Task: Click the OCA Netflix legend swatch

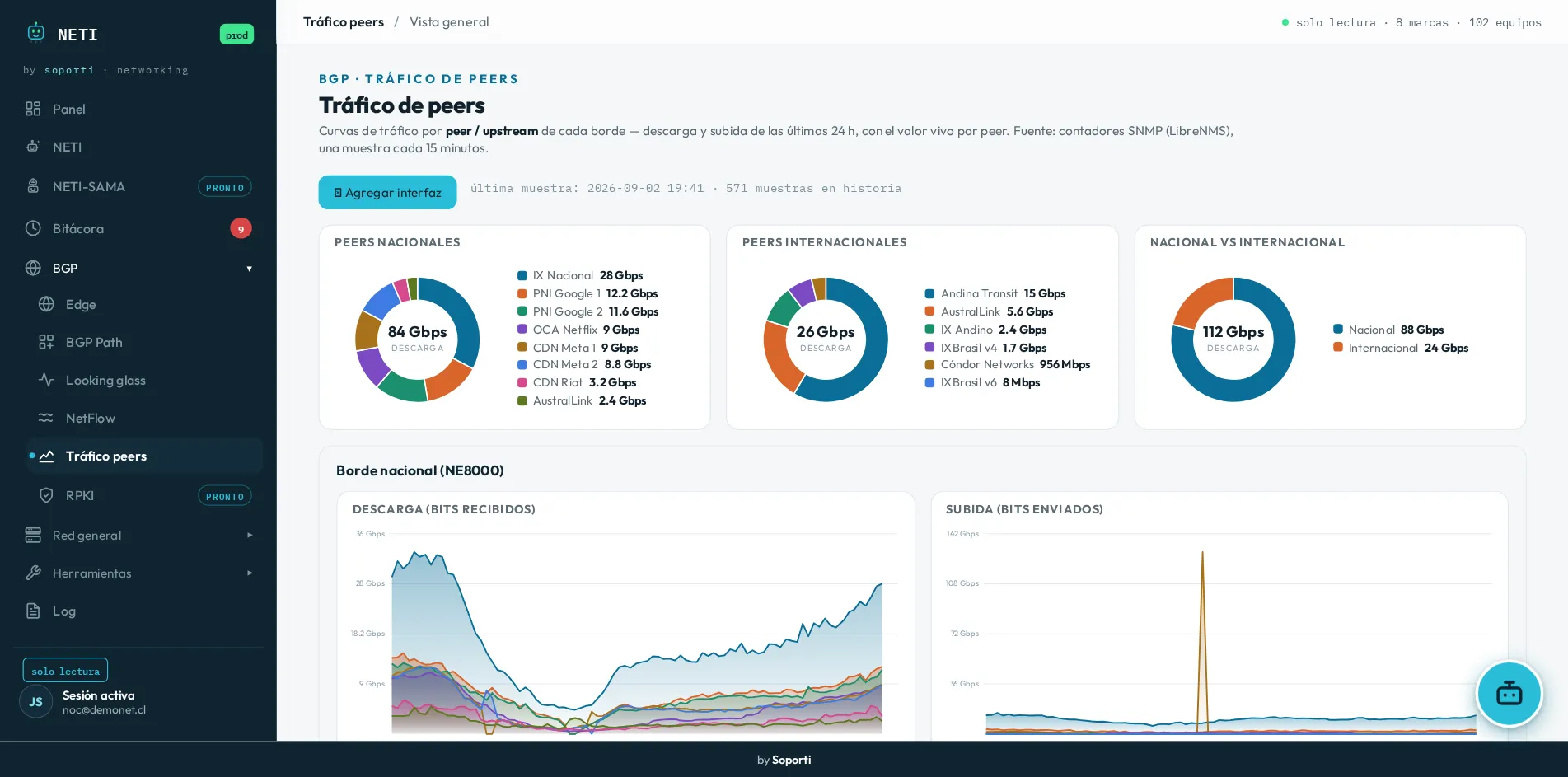Action: pos(522,330)
